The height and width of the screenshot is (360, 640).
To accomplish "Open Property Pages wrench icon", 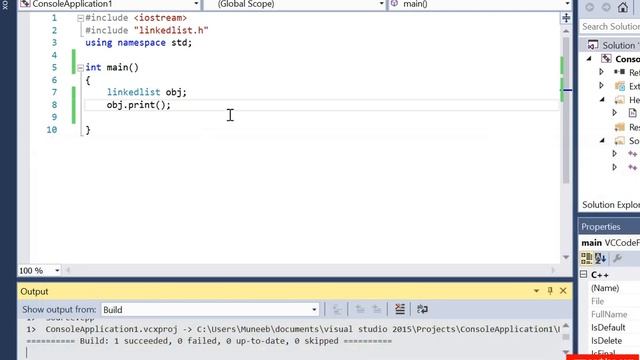I will (617, 258).
